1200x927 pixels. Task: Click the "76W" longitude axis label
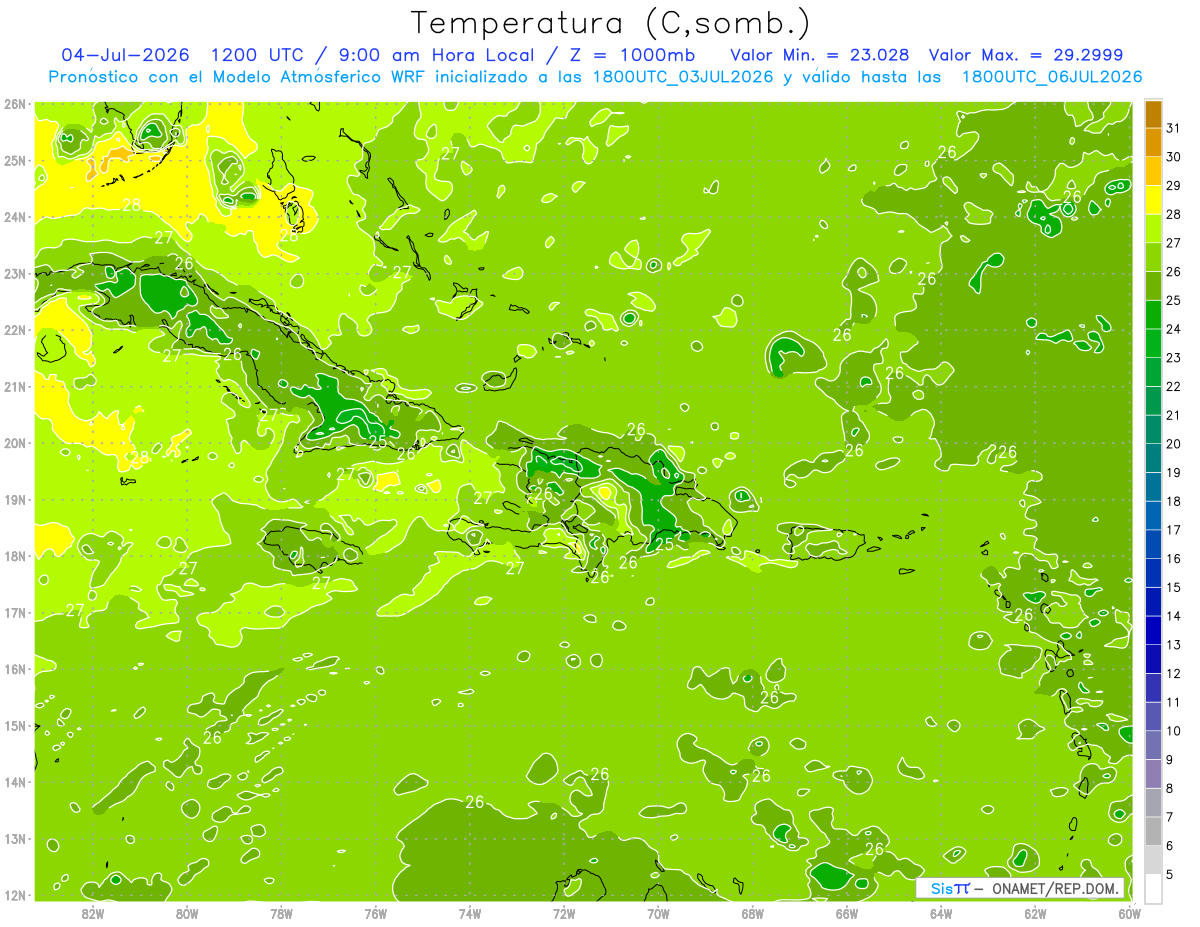[x=375, y=912]
